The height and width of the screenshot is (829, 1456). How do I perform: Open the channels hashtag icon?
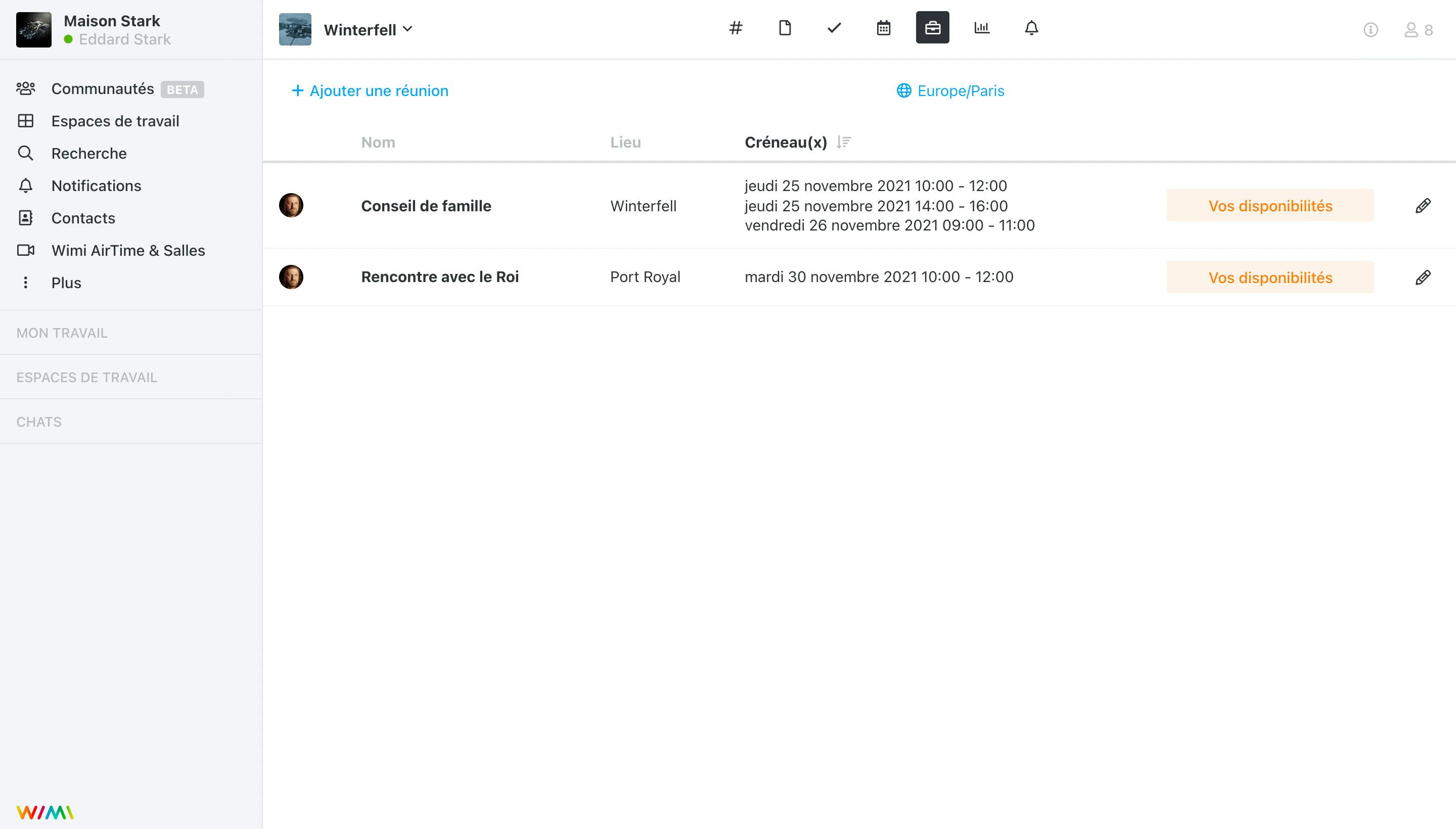[x=735, y=28]
